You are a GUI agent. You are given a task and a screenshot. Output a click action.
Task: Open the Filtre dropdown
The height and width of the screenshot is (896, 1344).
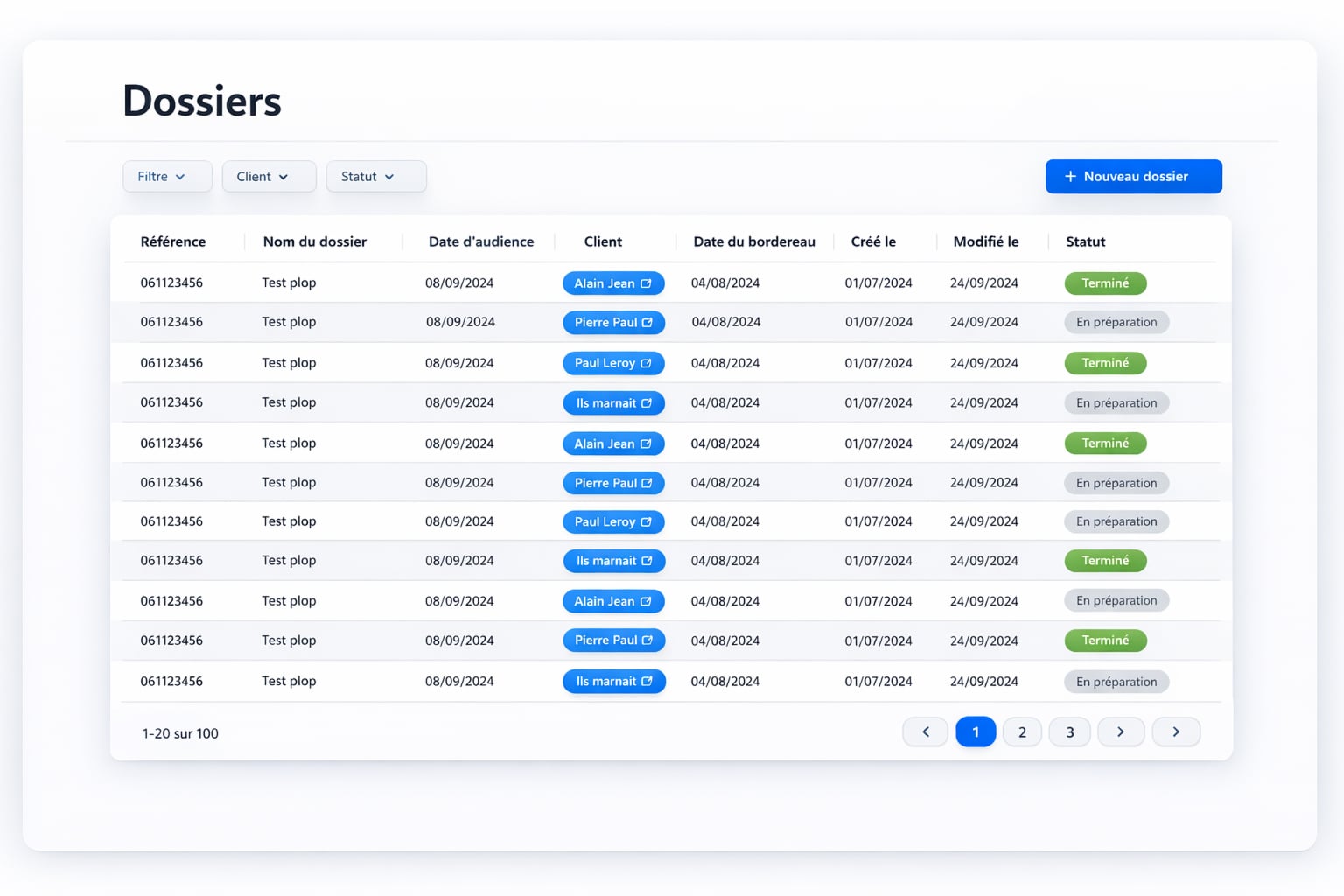[x=167, y=176]
